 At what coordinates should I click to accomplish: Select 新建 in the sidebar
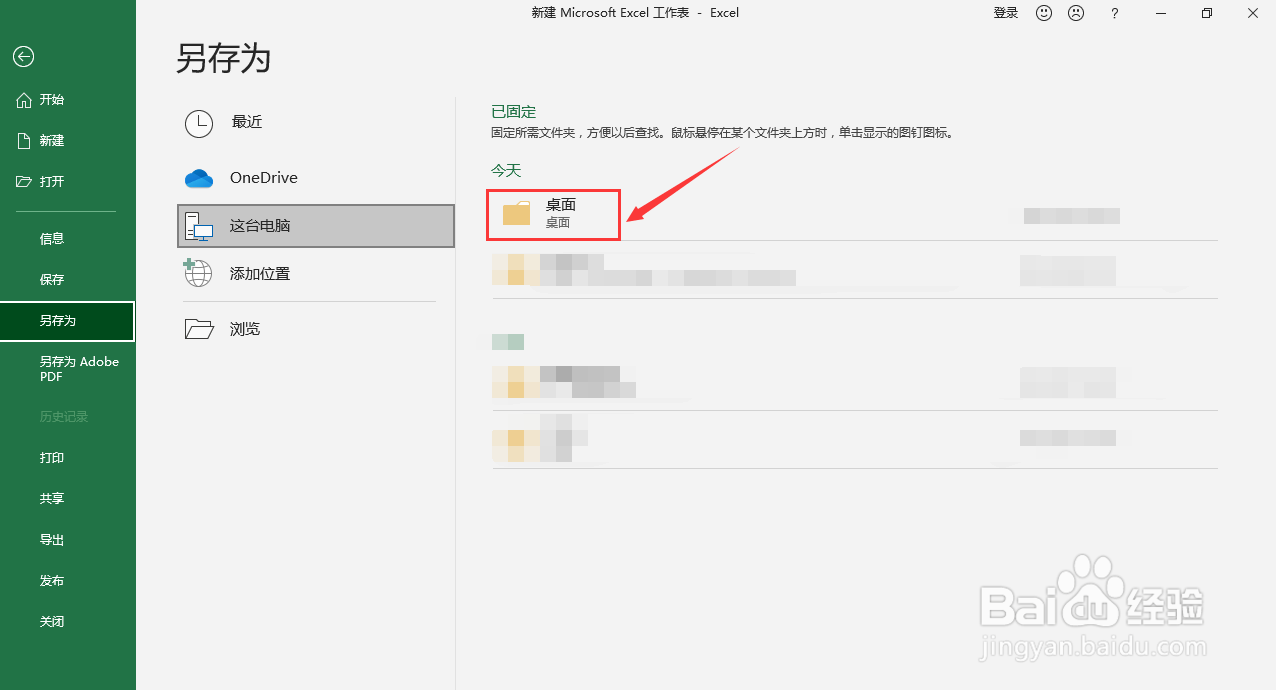click(52, 141)
